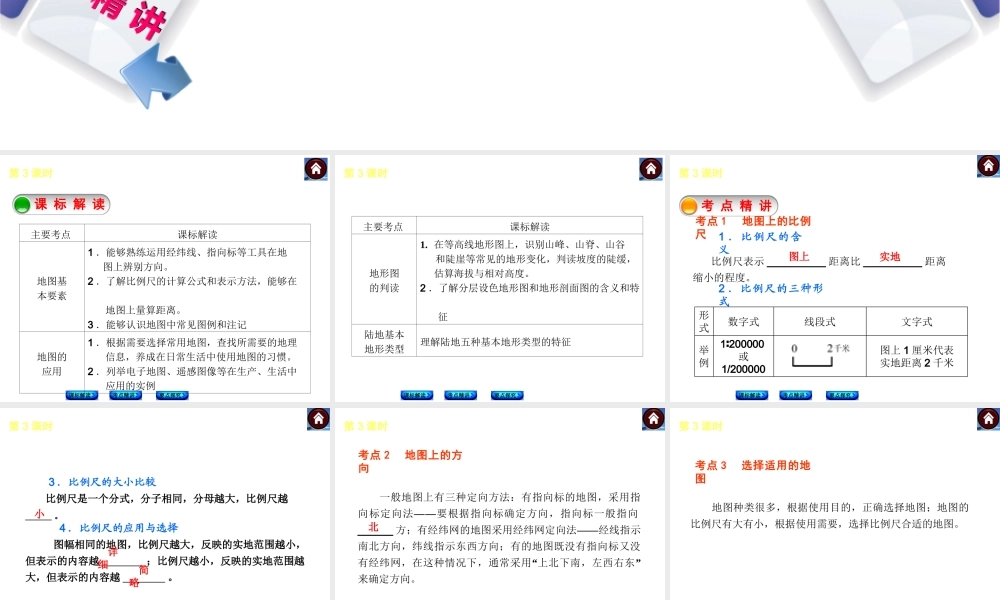The height and width of the screenshot is (600, 1000).
Task: Open the slide thumbnail with the 地图基本要素 table
Action: pos(165,278)
